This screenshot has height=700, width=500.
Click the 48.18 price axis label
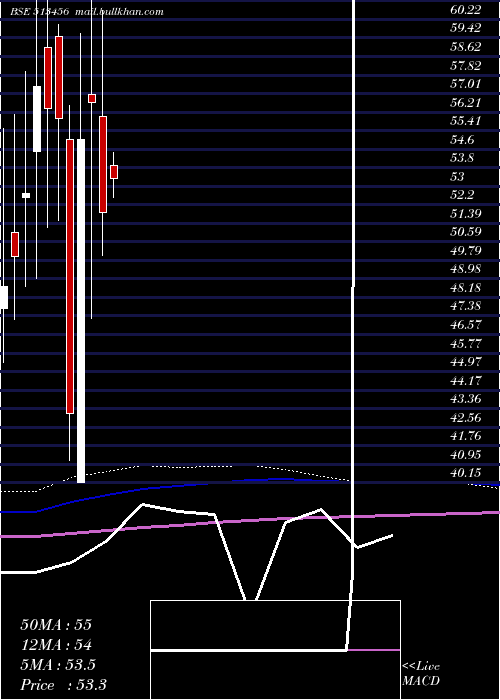pos(466,288)
